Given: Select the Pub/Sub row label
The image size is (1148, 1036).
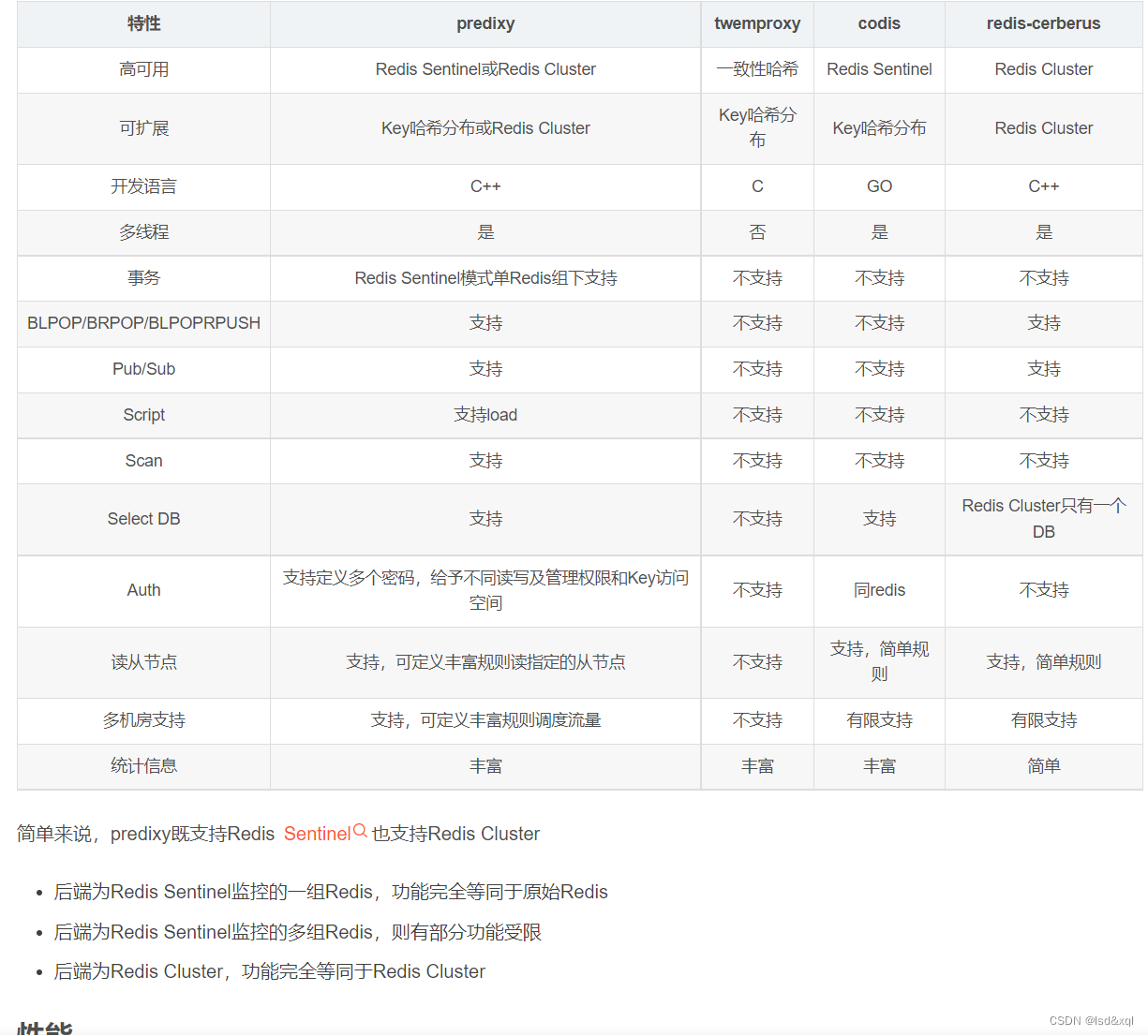Looking at the screenshot, I should coord(143,369).
